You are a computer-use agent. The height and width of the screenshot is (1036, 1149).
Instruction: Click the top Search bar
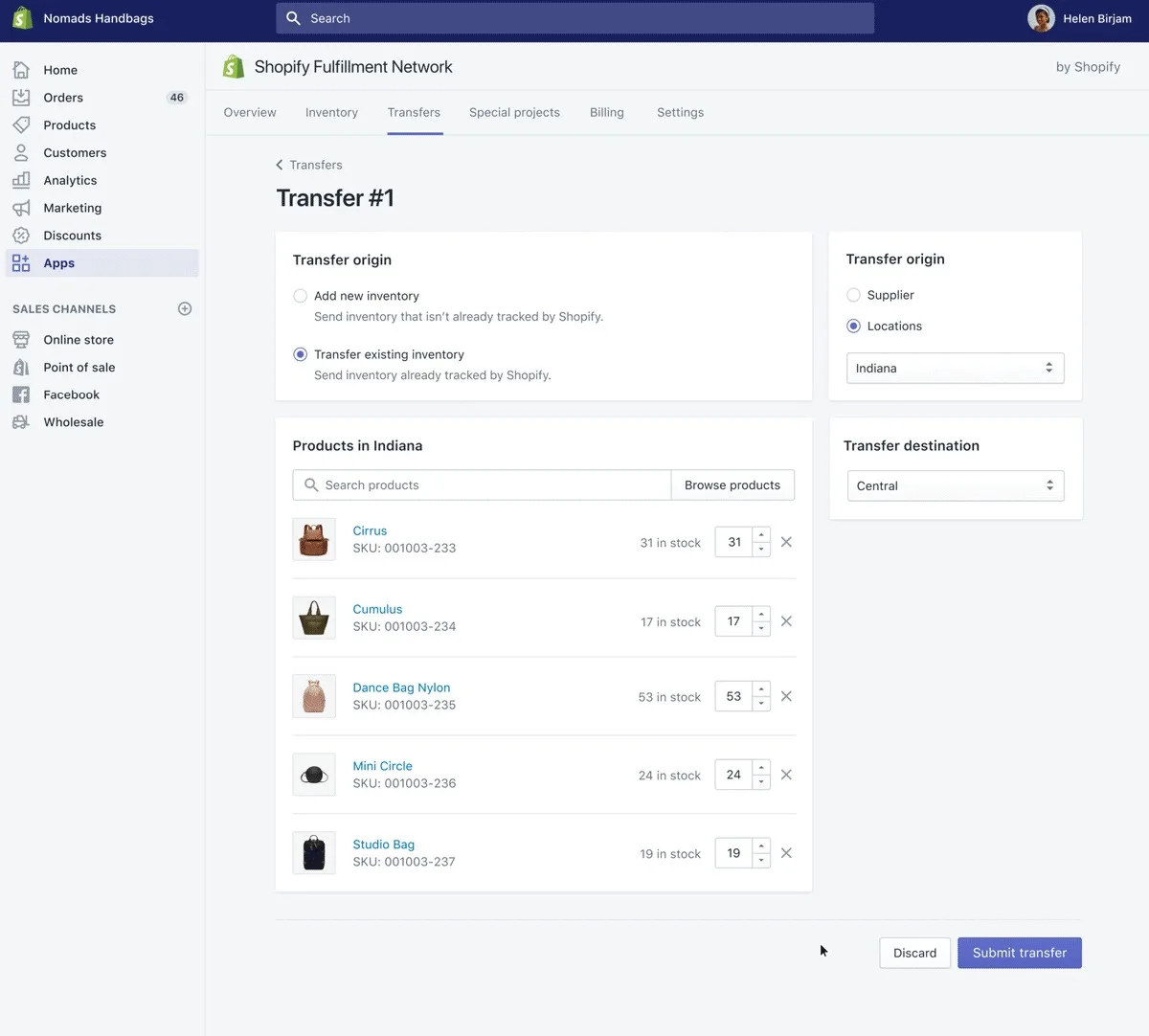click(x=574, y=18)
